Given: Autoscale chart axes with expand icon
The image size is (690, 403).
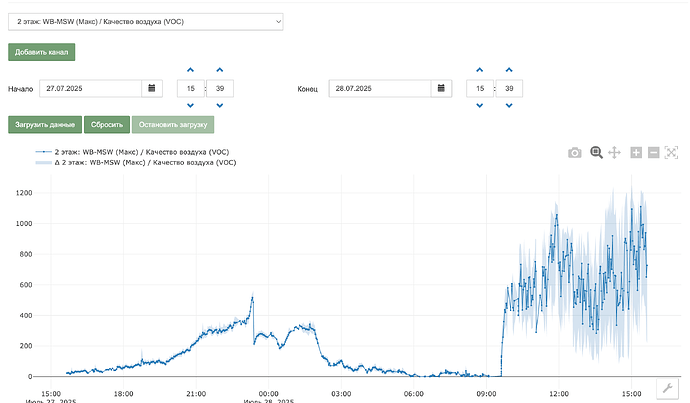Looking at the screenshot, I should 671,153.
